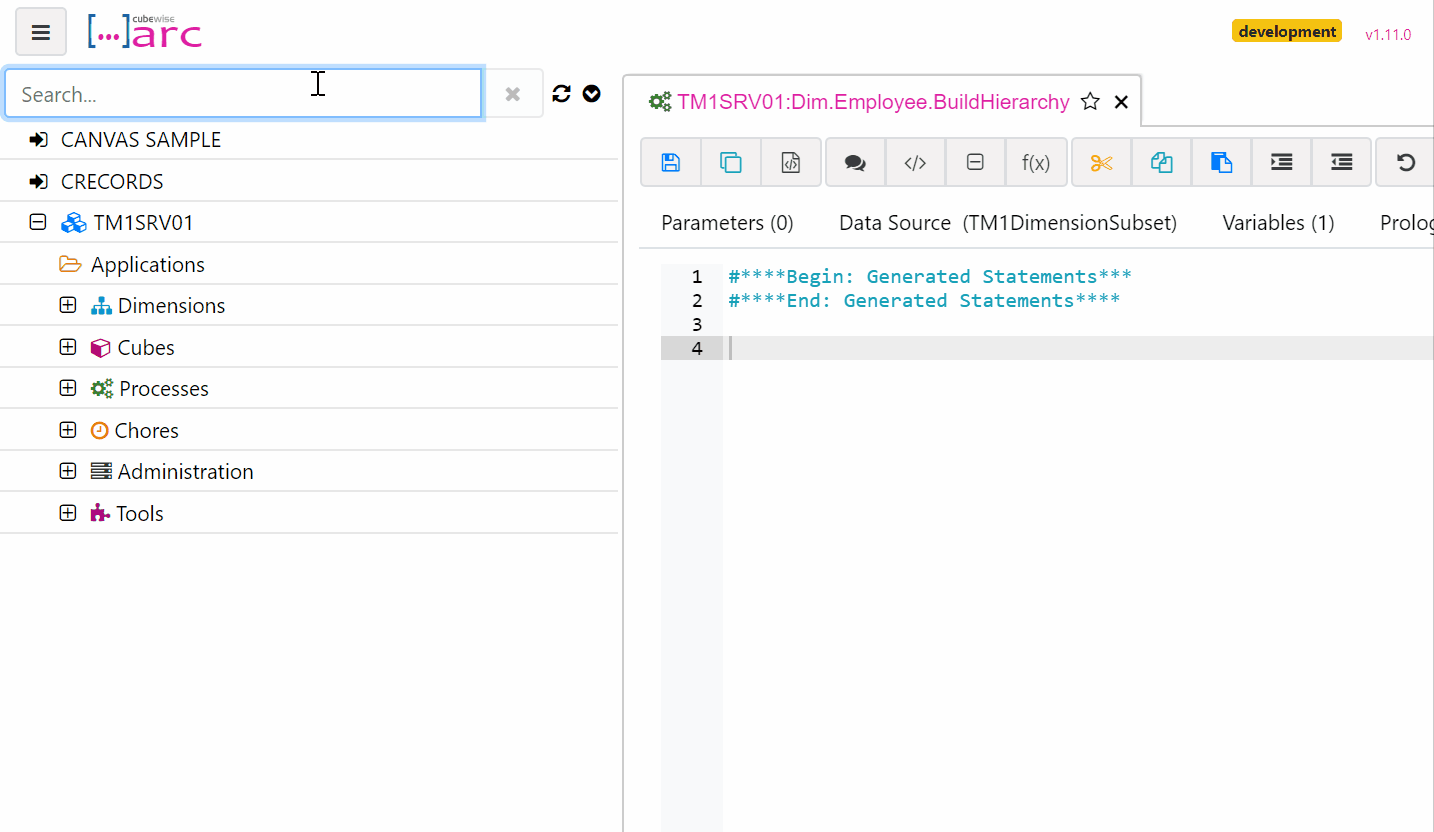
Task: Expand the Dimensions node
Action: point(68,305)
